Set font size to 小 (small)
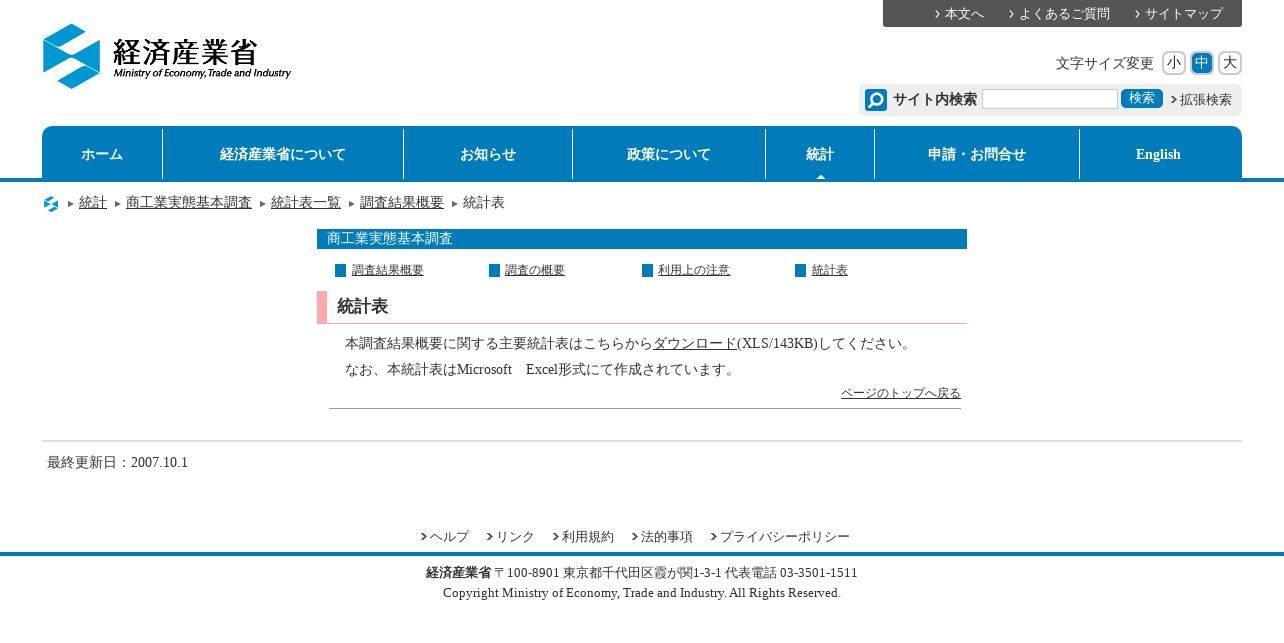 click(x=1174, y=63)
